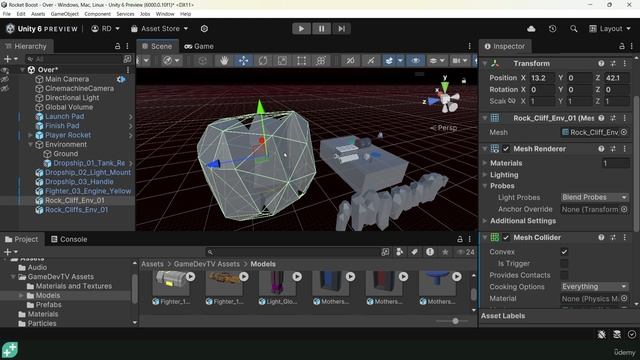
Task: Open the Asset Store dropdown
Action: [x=160, y=29]
